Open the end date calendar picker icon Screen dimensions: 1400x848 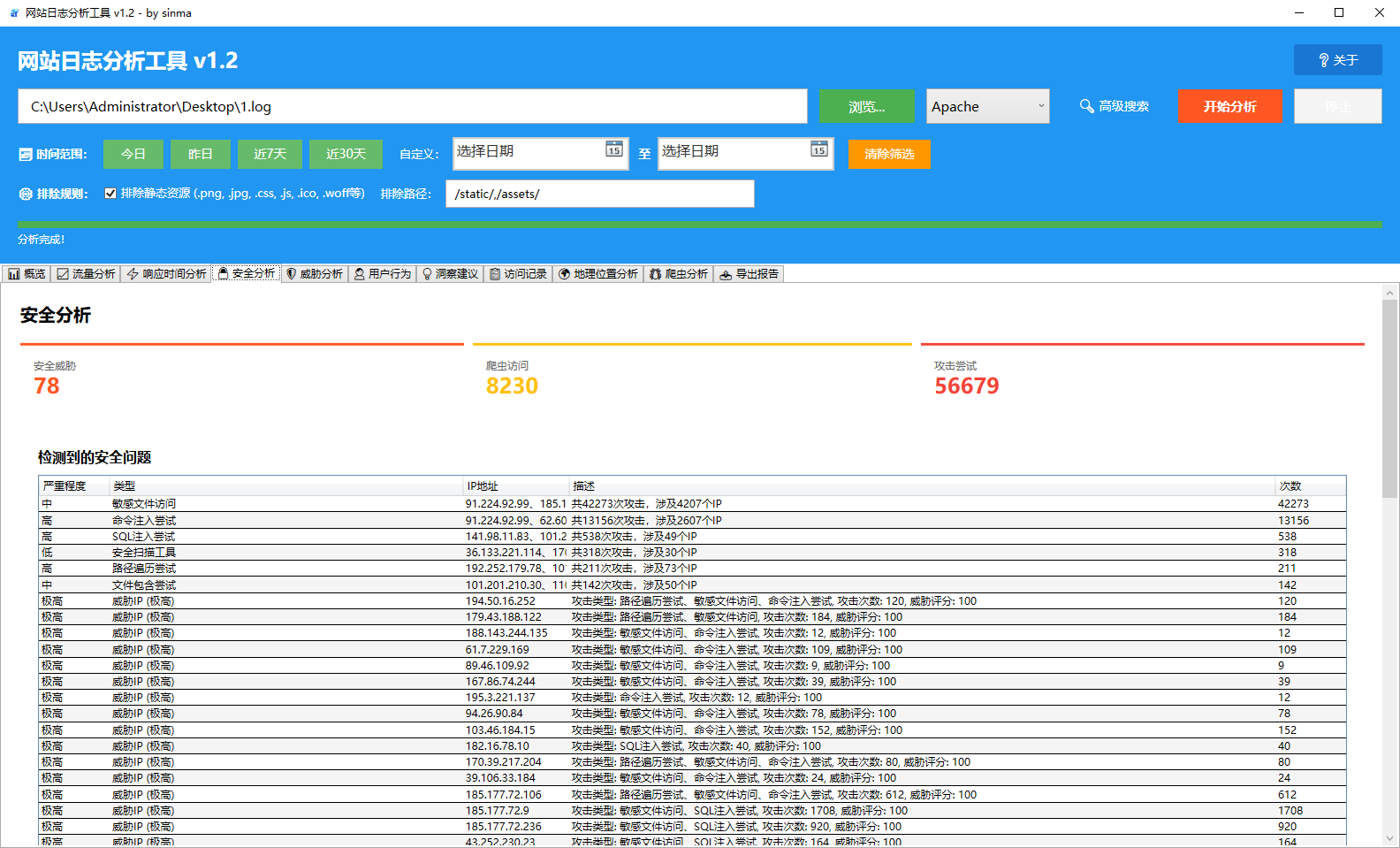[818, 149]
